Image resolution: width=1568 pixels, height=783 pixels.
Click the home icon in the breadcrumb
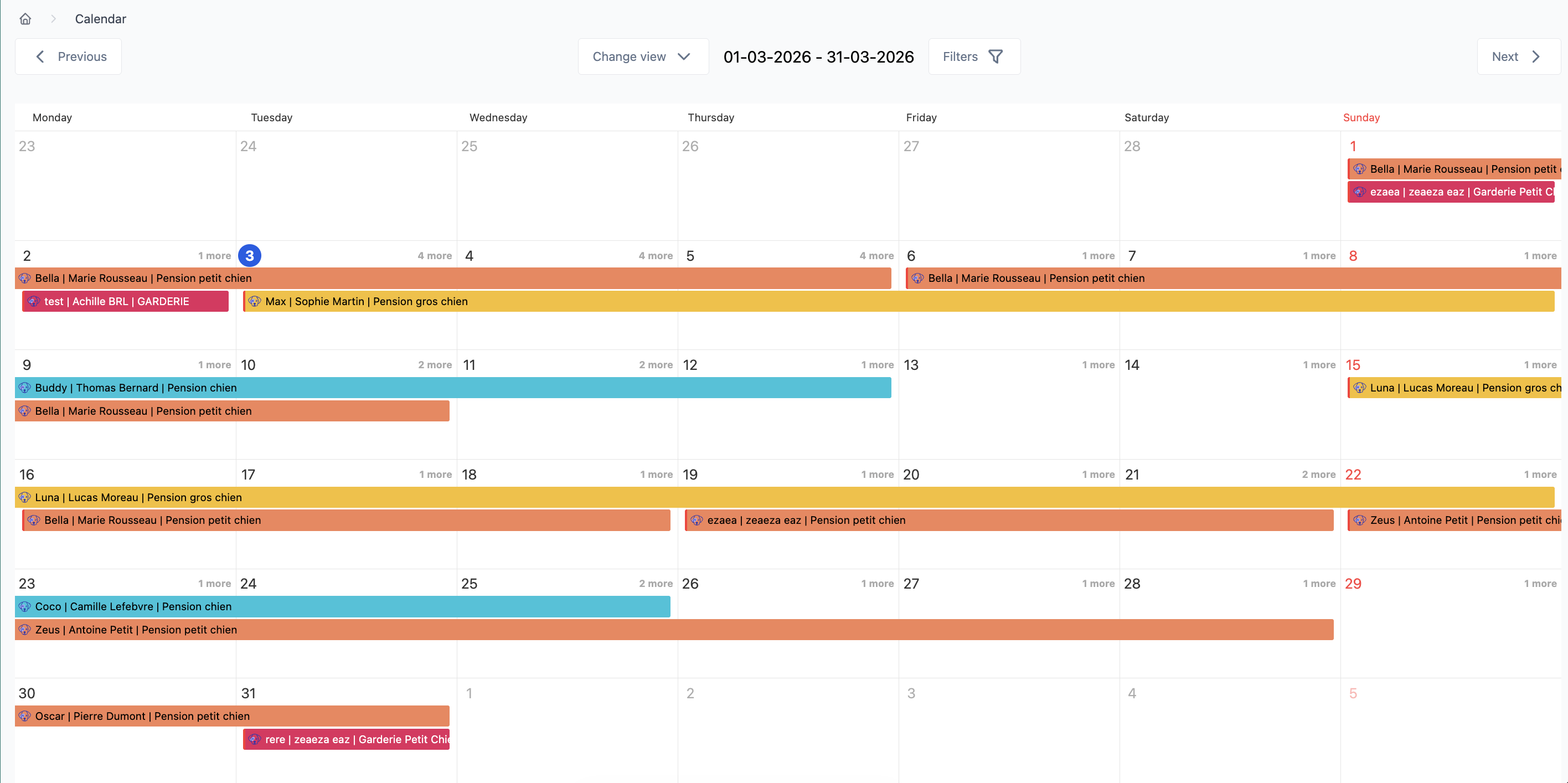(x=25, y=19)
